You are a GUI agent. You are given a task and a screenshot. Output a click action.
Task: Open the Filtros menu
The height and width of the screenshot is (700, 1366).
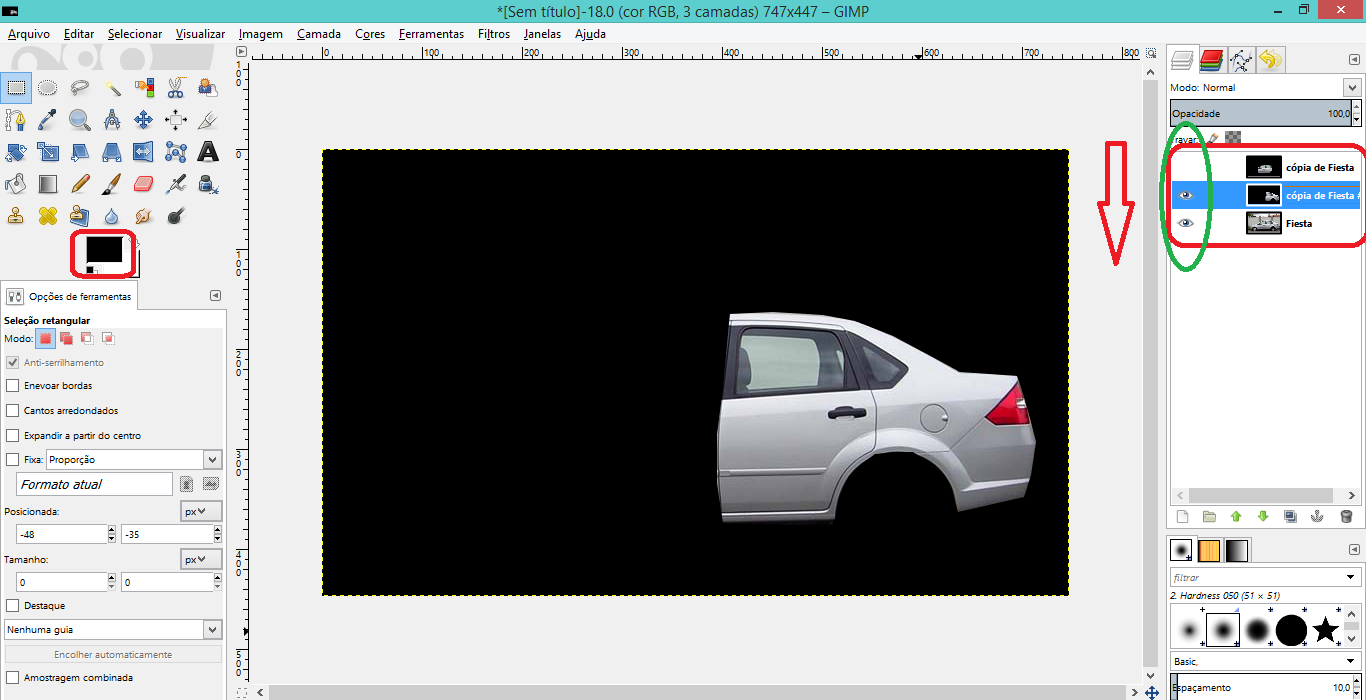(494, 34)
